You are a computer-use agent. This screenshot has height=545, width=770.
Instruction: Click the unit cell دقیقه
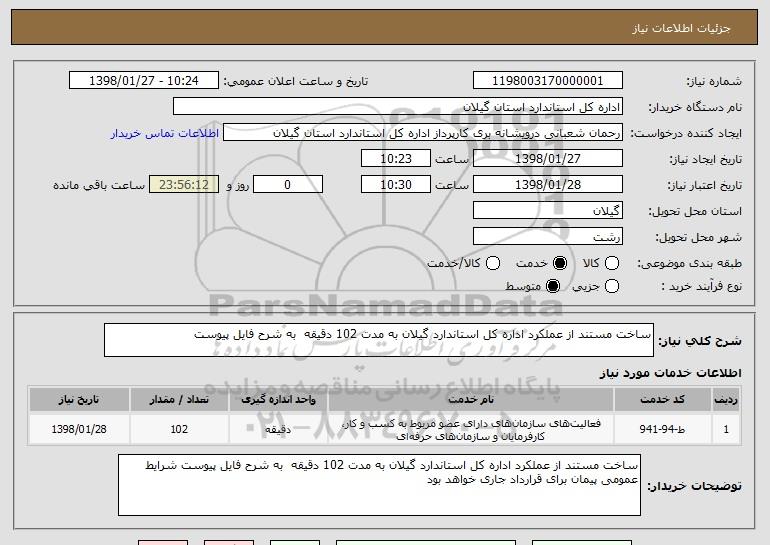(x=278, y=429)
